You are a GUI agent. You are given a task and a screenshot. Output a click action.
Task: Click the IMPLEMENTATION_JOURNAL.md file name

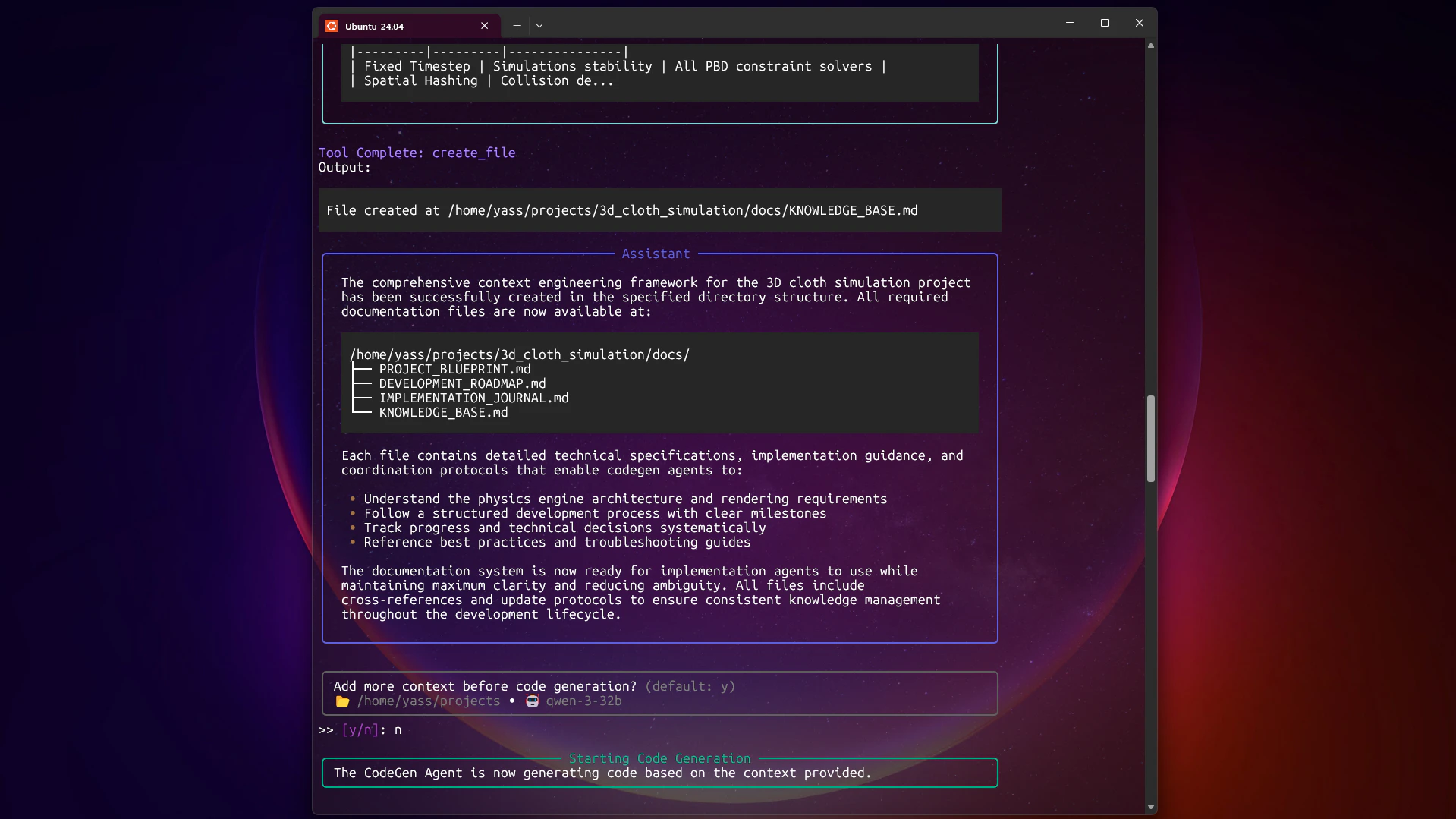473,398
